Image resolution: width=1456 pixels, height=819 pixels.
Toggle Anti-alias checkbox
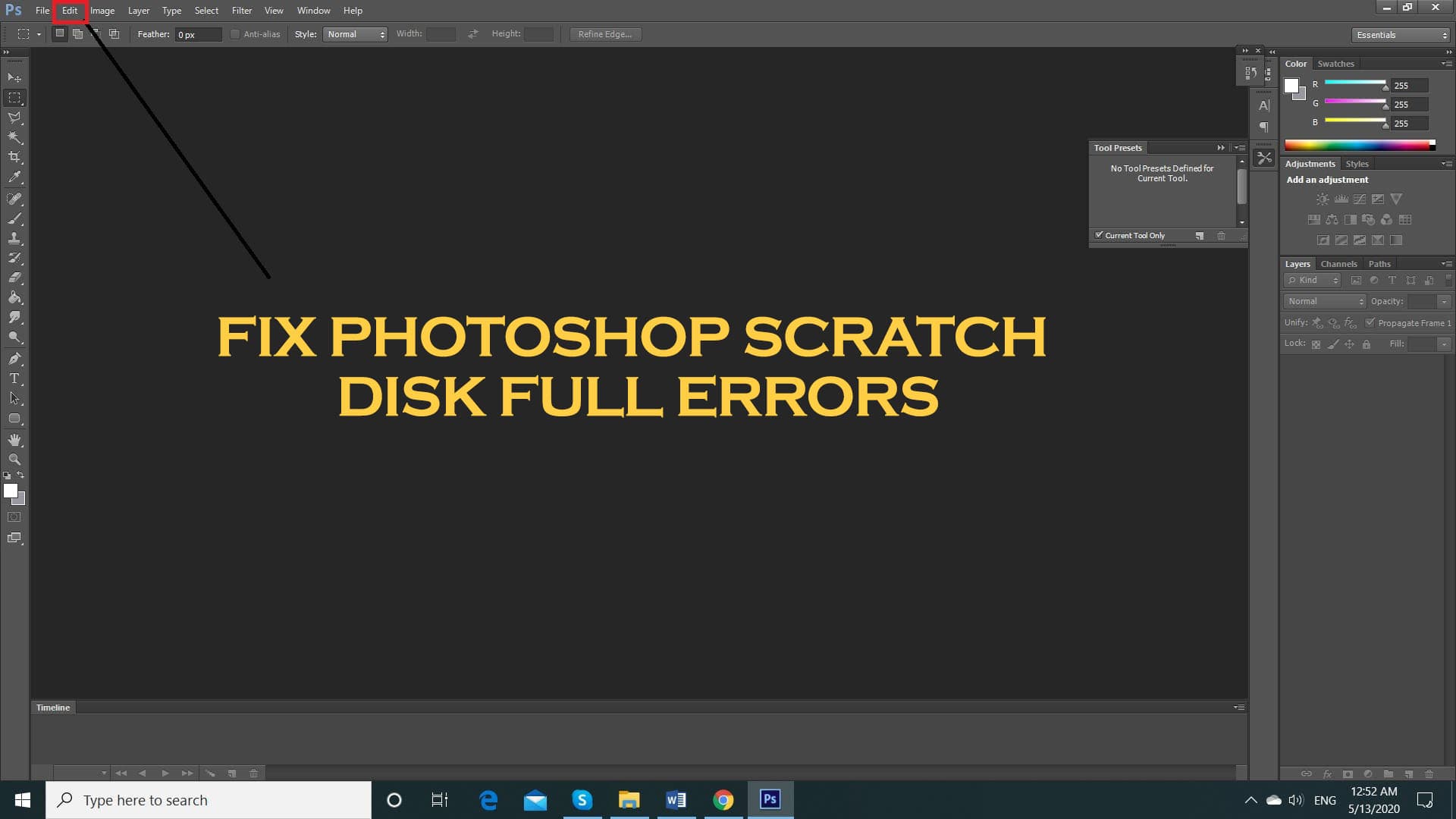235,34
